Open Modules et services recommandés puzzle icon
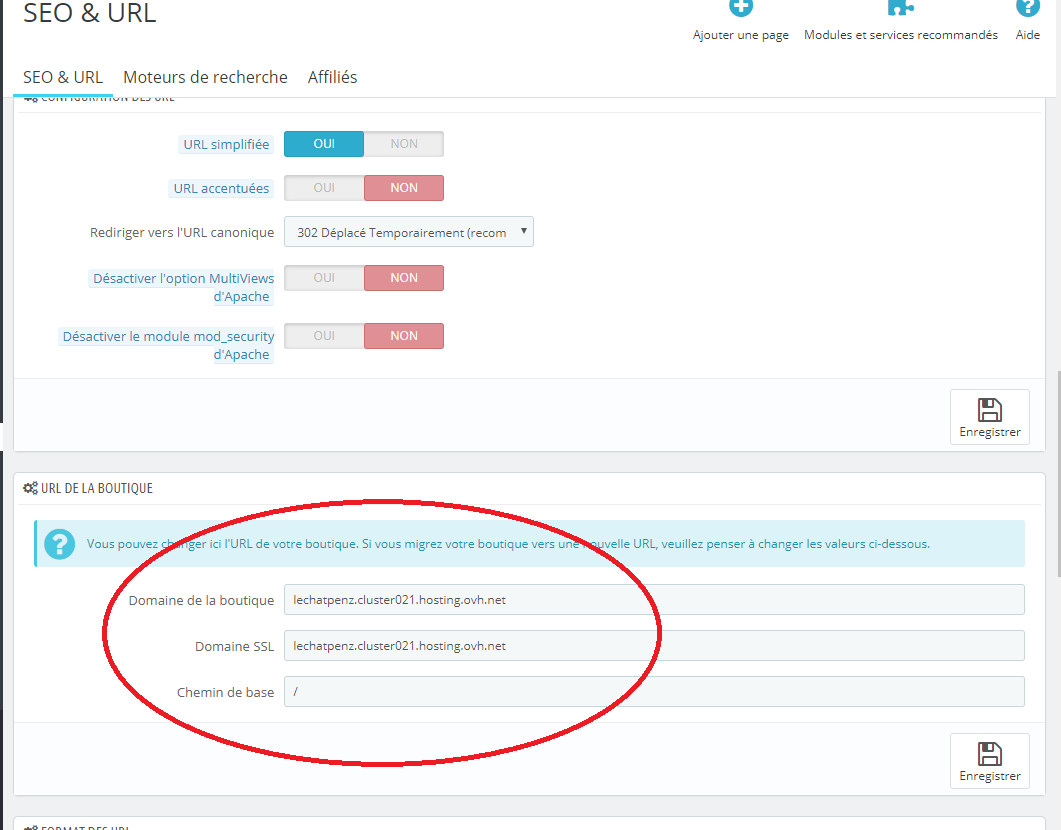1061x830 pixels. coord(901,7)
